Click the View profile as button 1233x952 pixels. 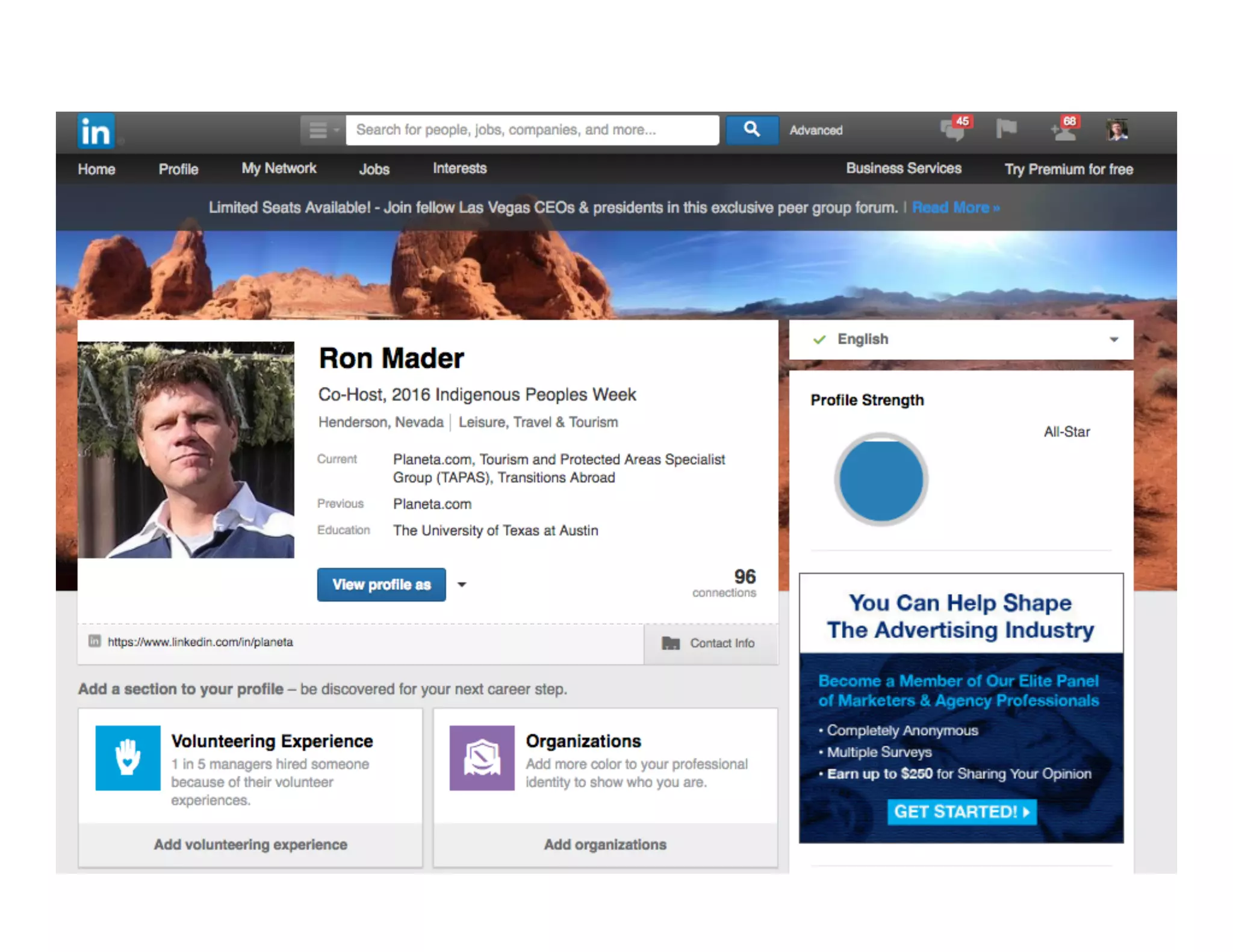[x=381, y=584]
